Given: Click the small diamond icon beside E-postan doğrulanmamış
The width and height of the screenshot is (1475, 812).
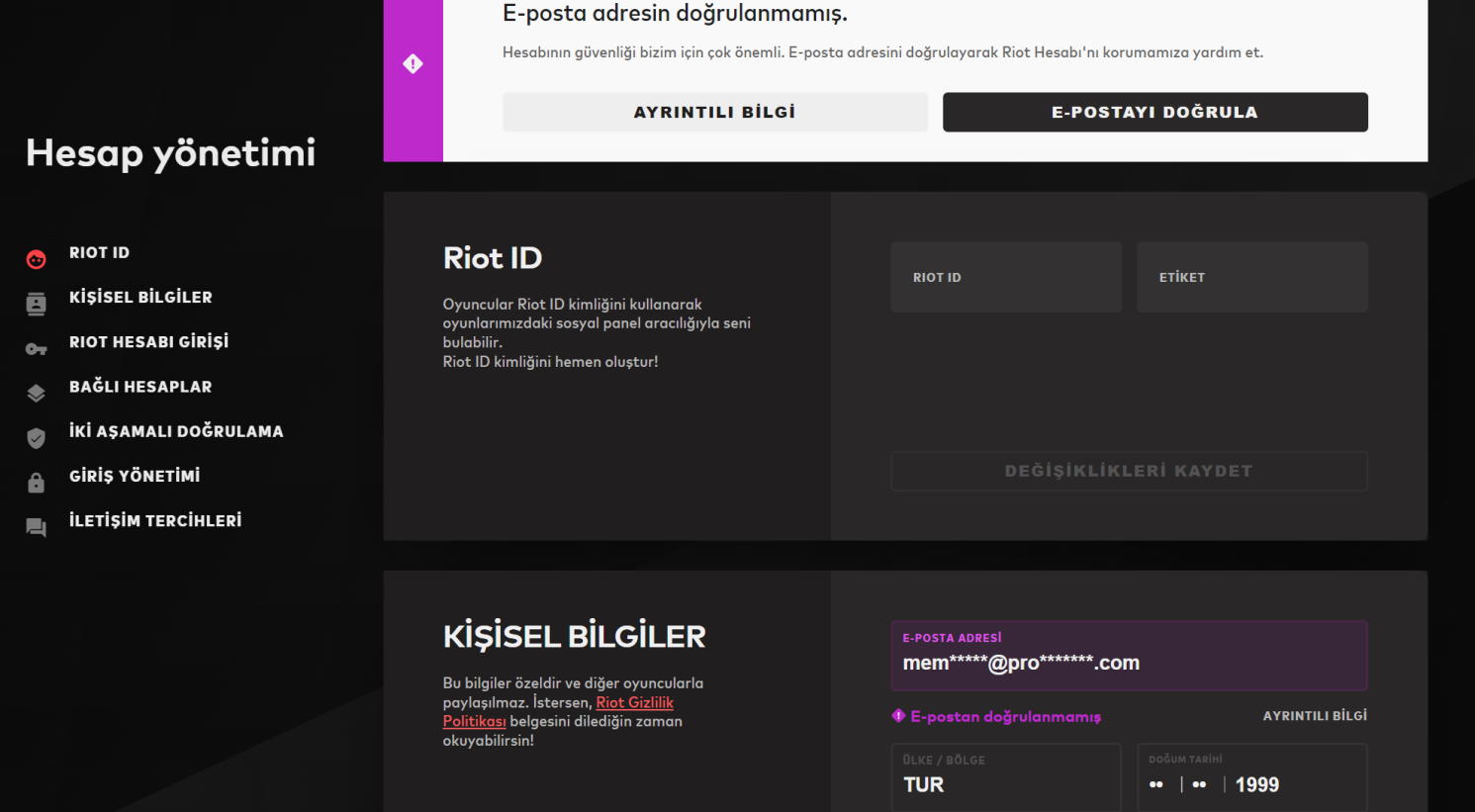Looking at the screenshot, I should 898,715.
